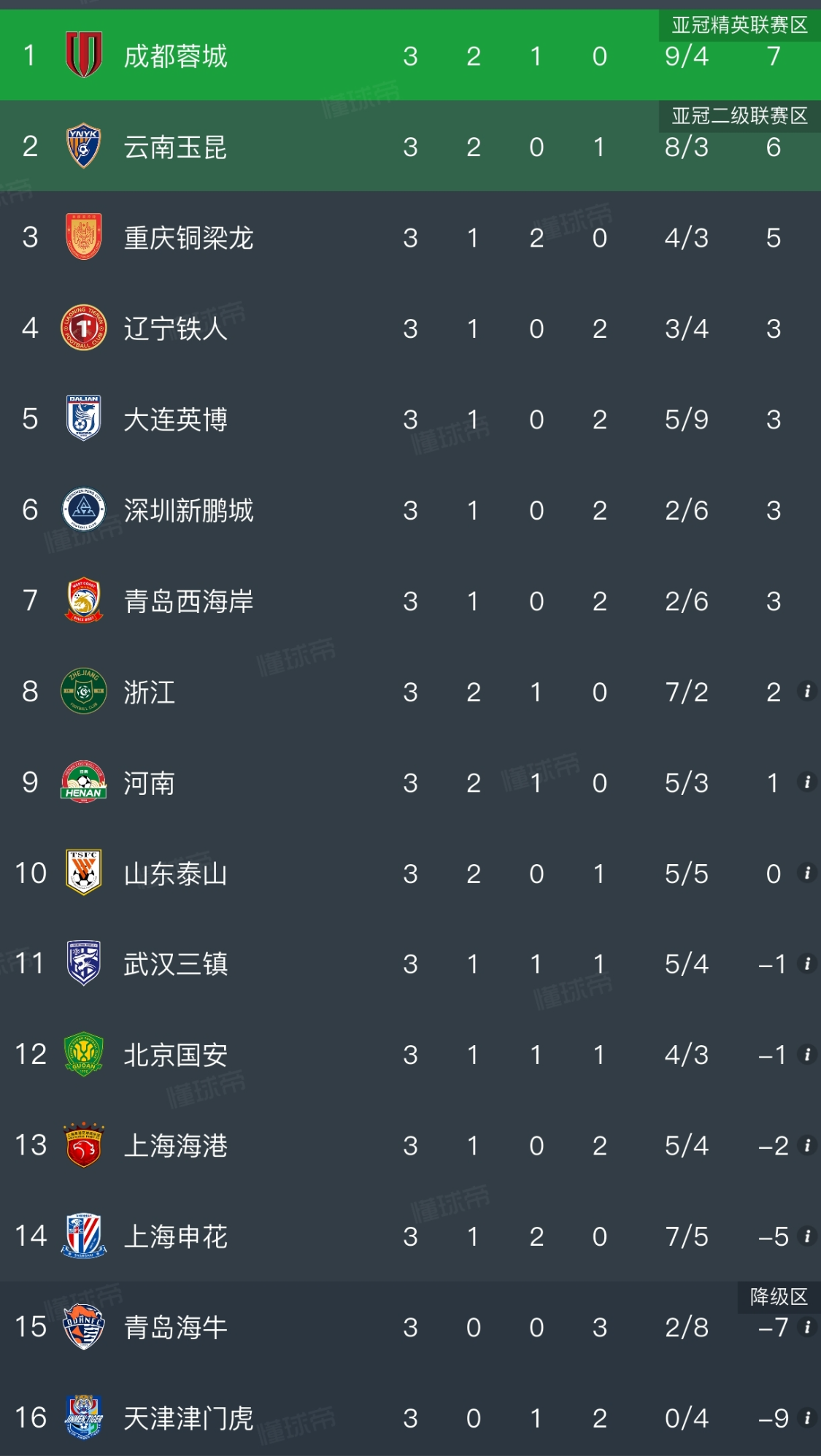This screenshot has height=1456, width=821.
Task: Open the 深圳新鹏城 club logo
Action: click(x=83, y=509)
